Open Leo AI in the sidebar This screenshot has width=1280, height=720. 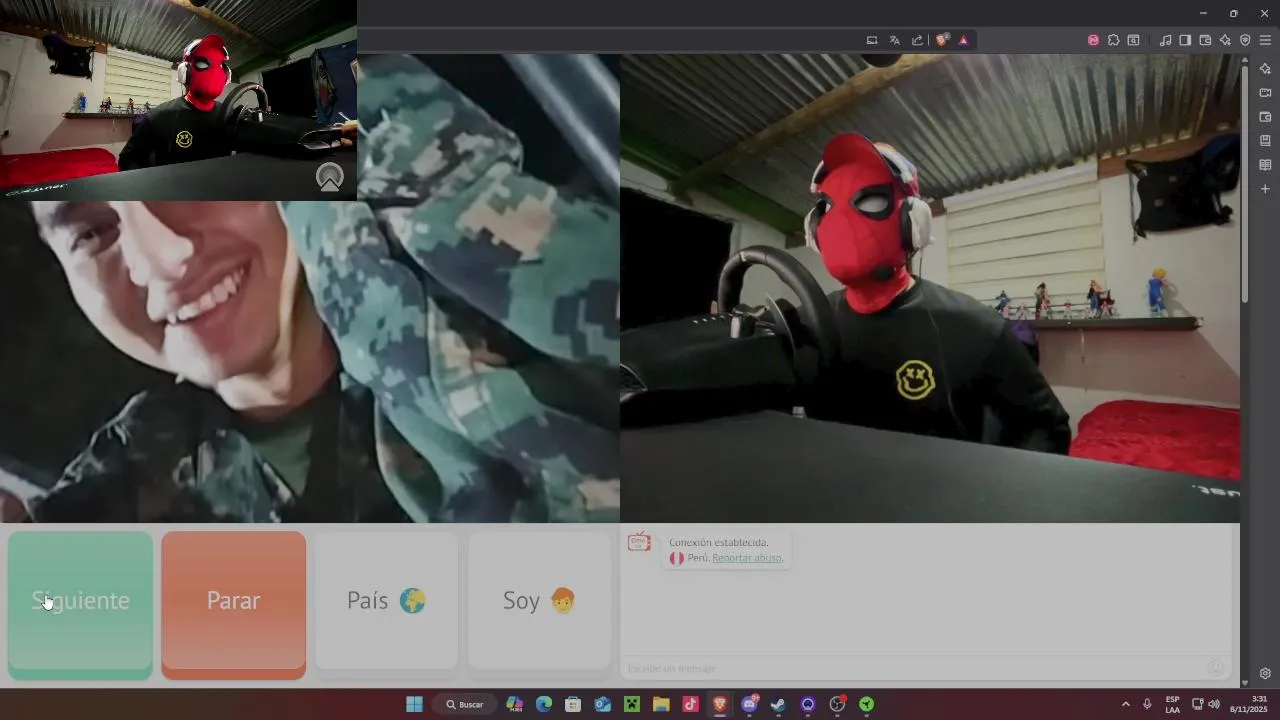click(1265, 68)
